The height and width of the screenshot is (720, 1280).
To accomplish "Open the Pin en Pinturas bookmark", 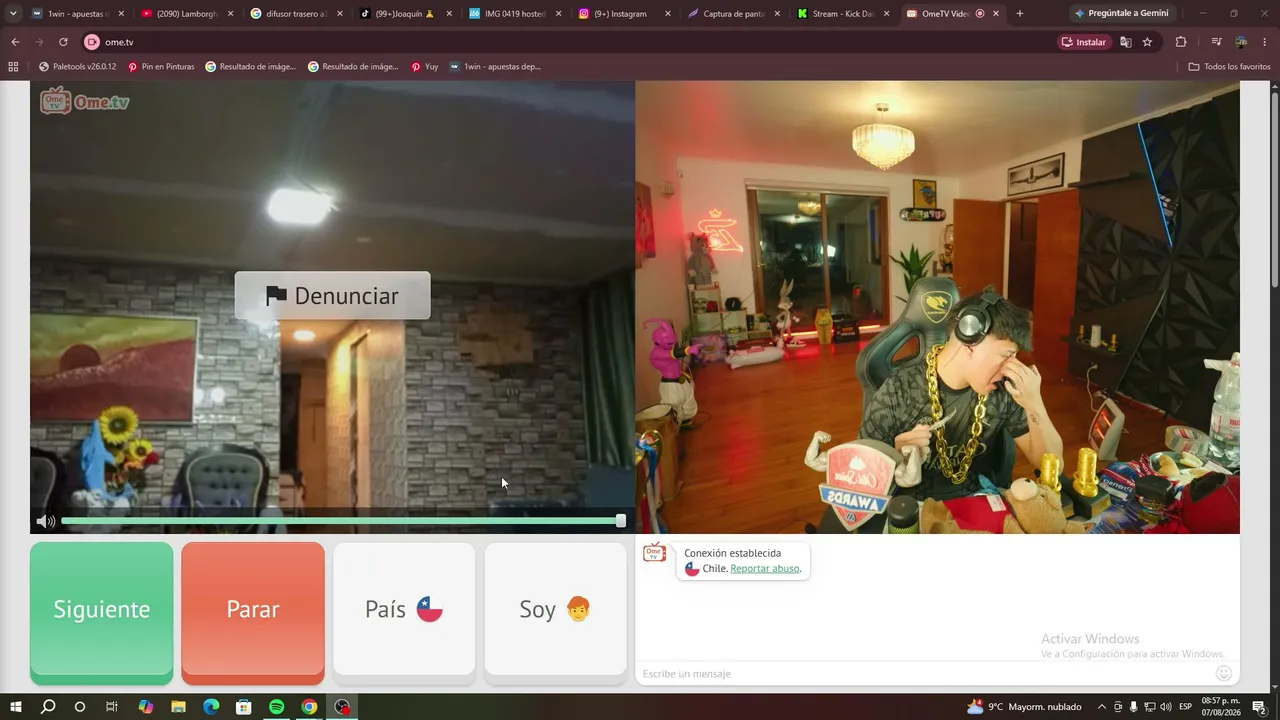I will [x=161, y=67].
